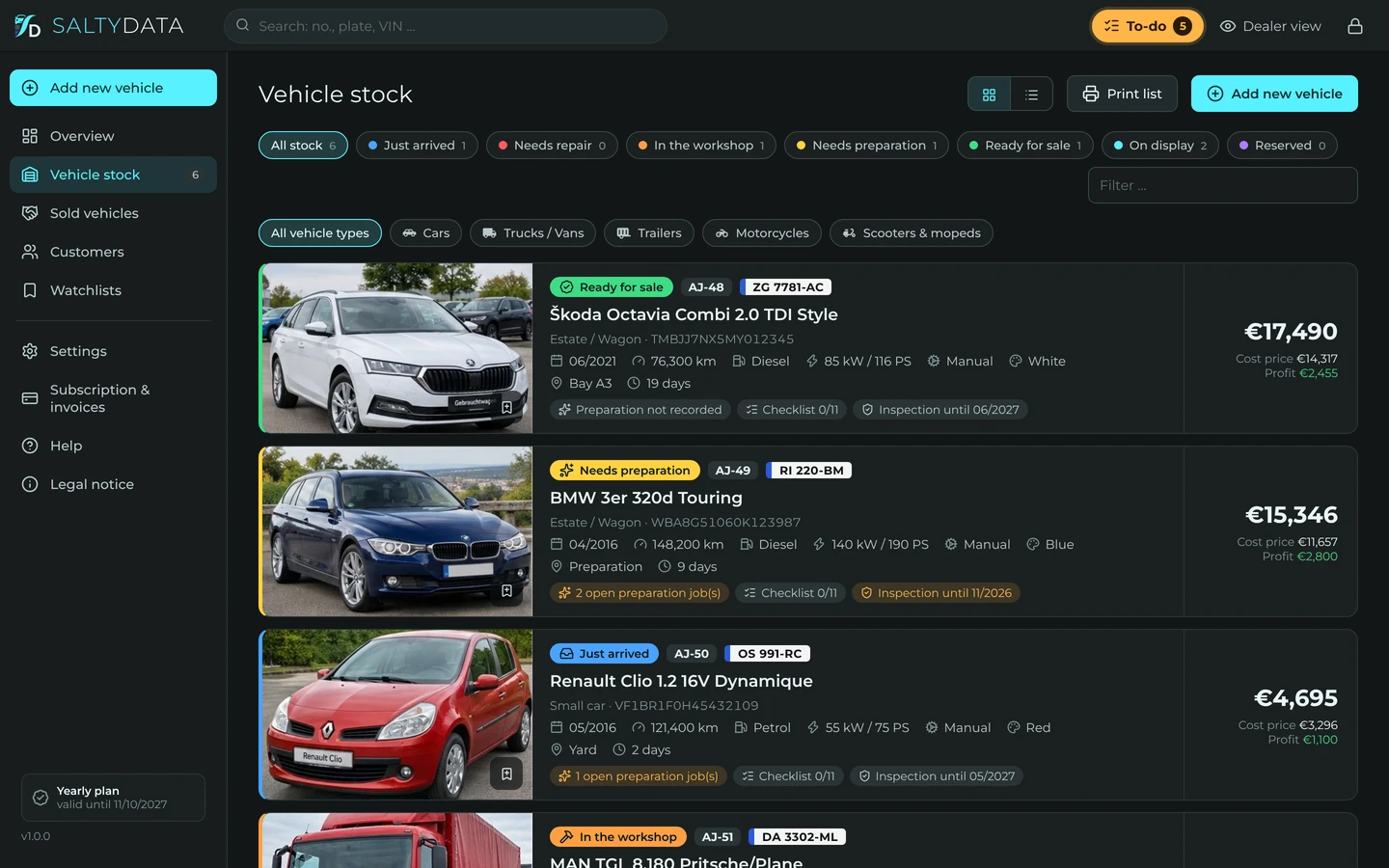The height and width of the screenshot is (868, 1389).
Task: Open Help in sidebar
Action: pos(113,446)
